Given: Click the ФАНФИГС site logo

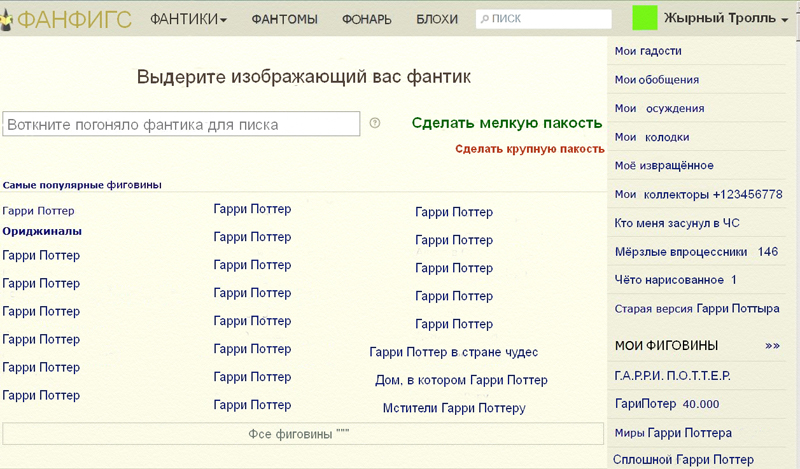Looking at the screenshot, I should click(x=66, y=19).
